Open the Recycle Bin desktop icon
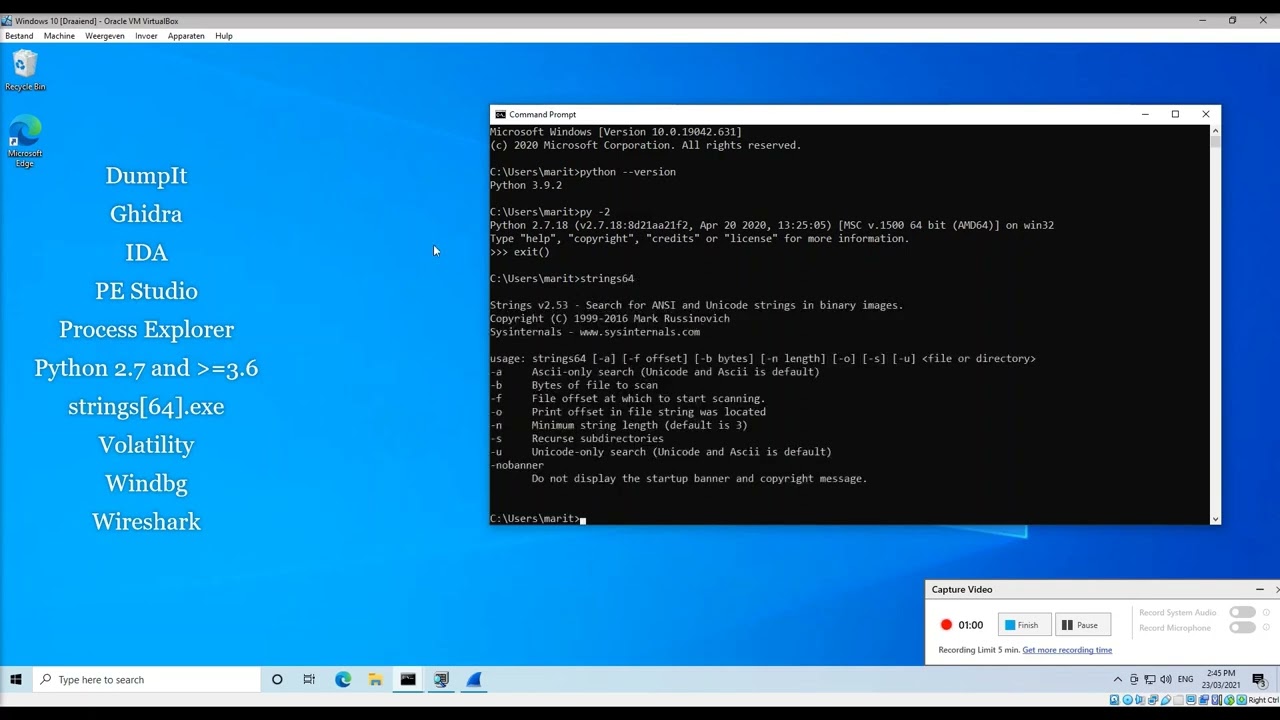 click(x=25, y=70)
